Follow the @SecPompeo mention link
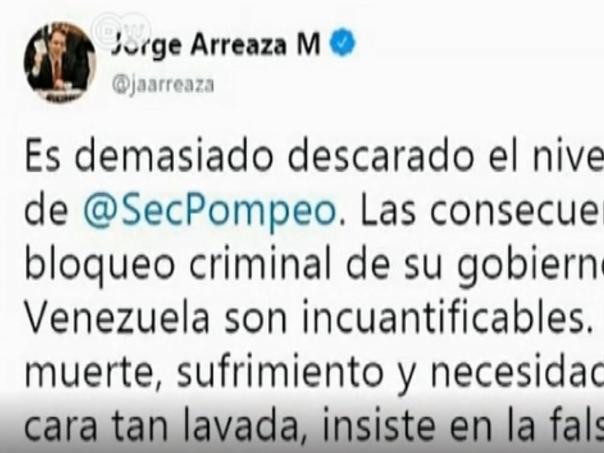The width and height of the screenshot is (604, 453). tap(210, 211)
